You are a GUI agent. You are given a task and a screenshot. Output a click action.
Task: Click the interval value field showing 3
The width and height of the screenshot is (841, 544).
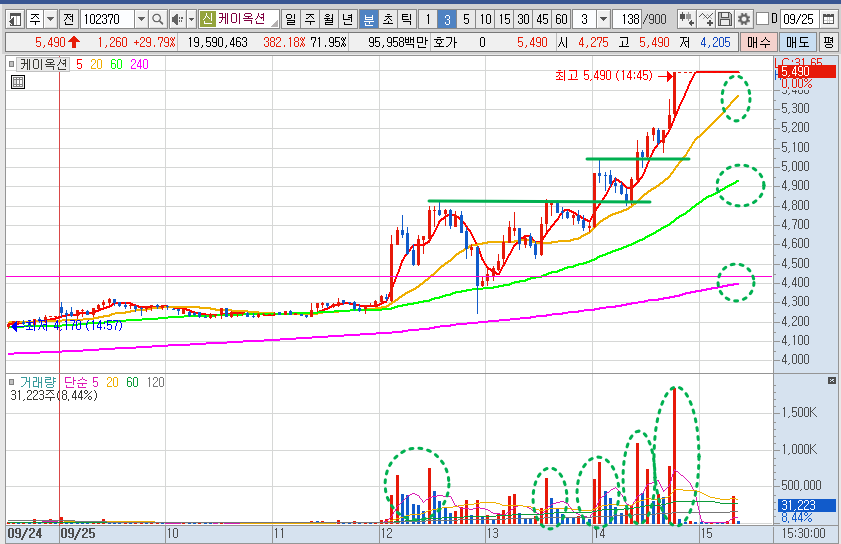[585, 20]
